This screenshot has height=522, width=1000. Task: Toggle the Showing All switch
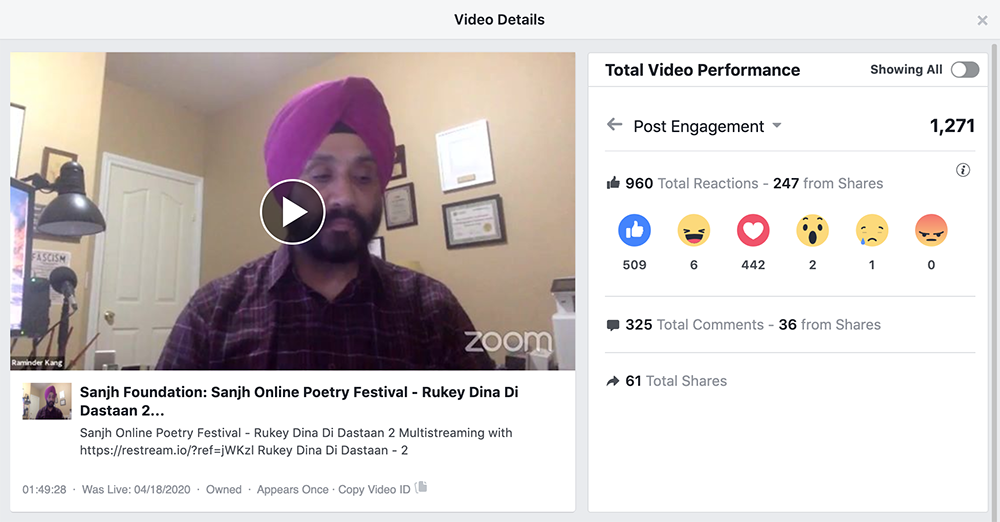click(964, 69)
